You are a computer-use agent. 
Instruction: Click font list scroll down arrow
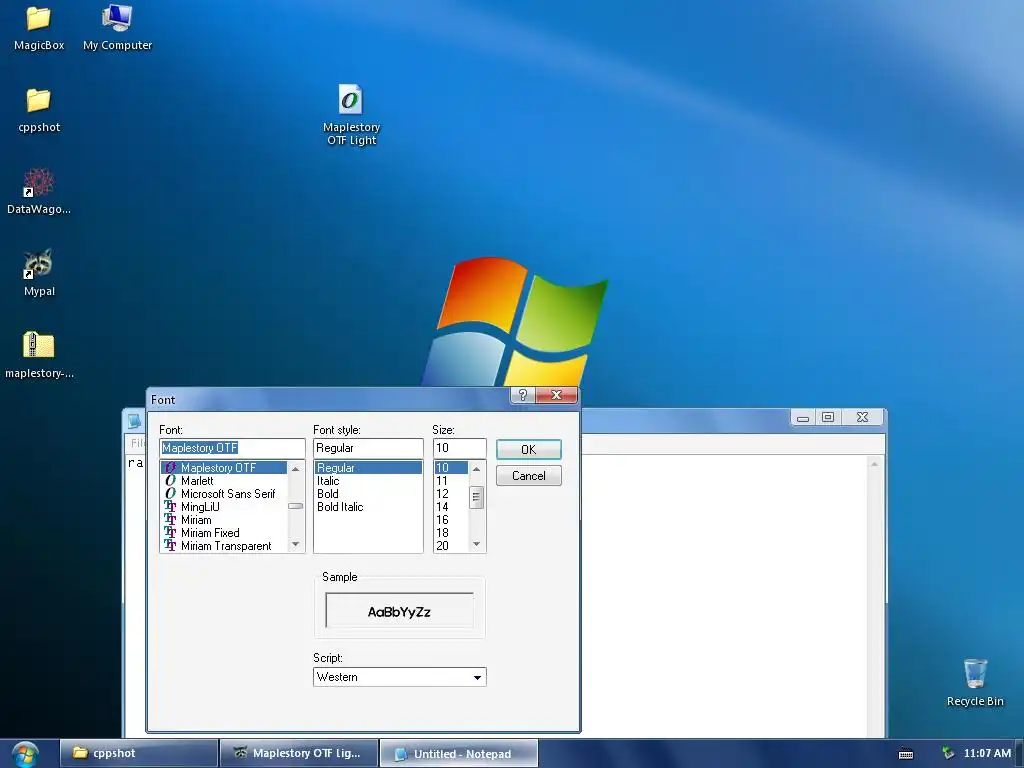[x=295, y=544]
